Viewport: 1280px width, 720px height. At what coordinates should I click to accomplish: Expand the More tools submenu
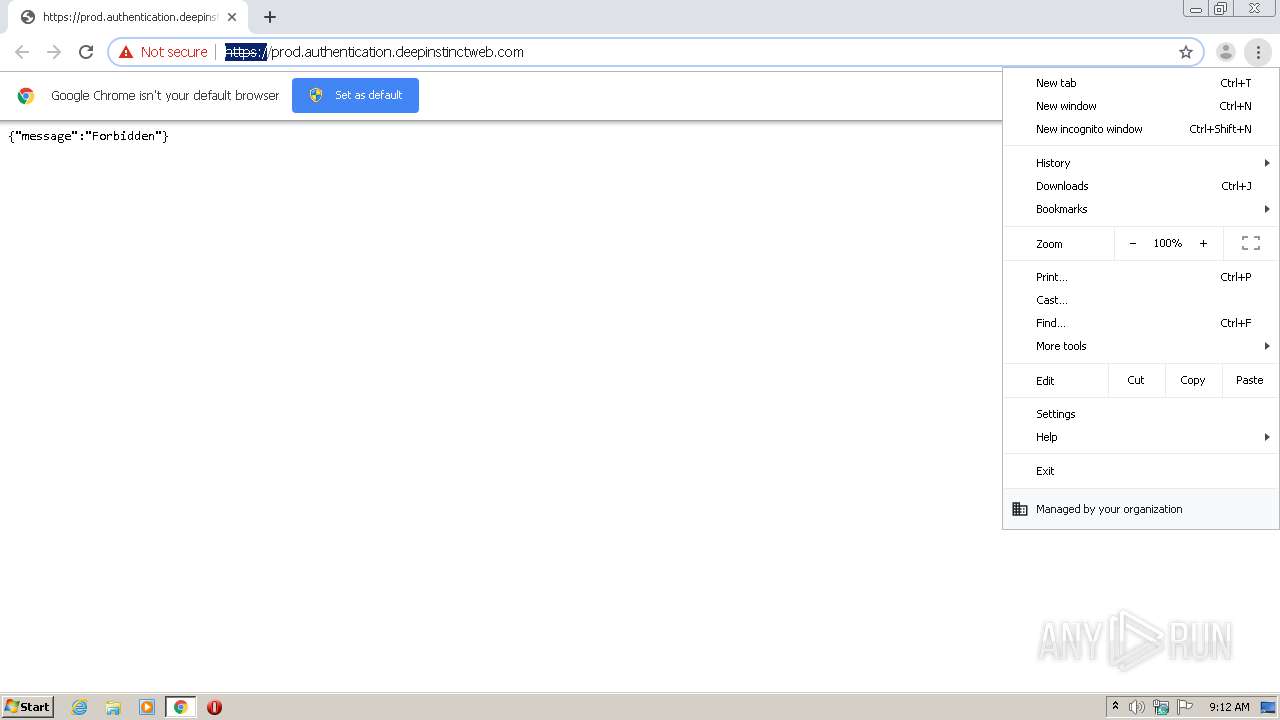pos(1141,346)
